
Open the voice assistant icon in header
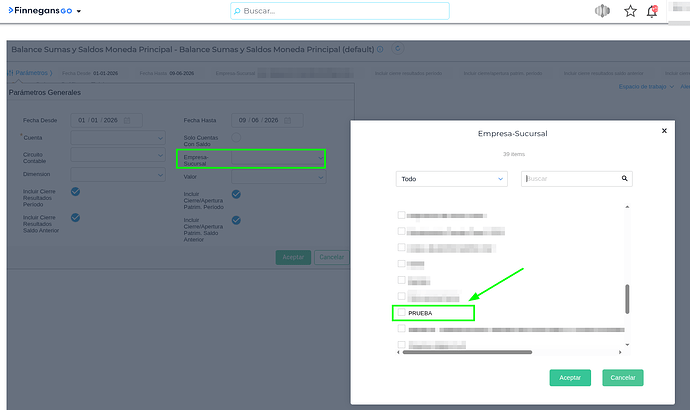click(x=602, y=11)
